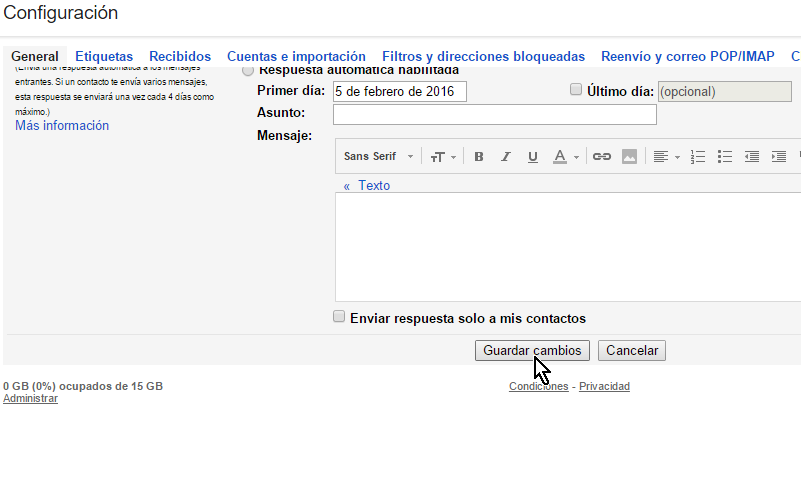Image resolution: width=801 pixels, height=494 pixels.
Task: Decrease indent of message text
Action: 751,157
